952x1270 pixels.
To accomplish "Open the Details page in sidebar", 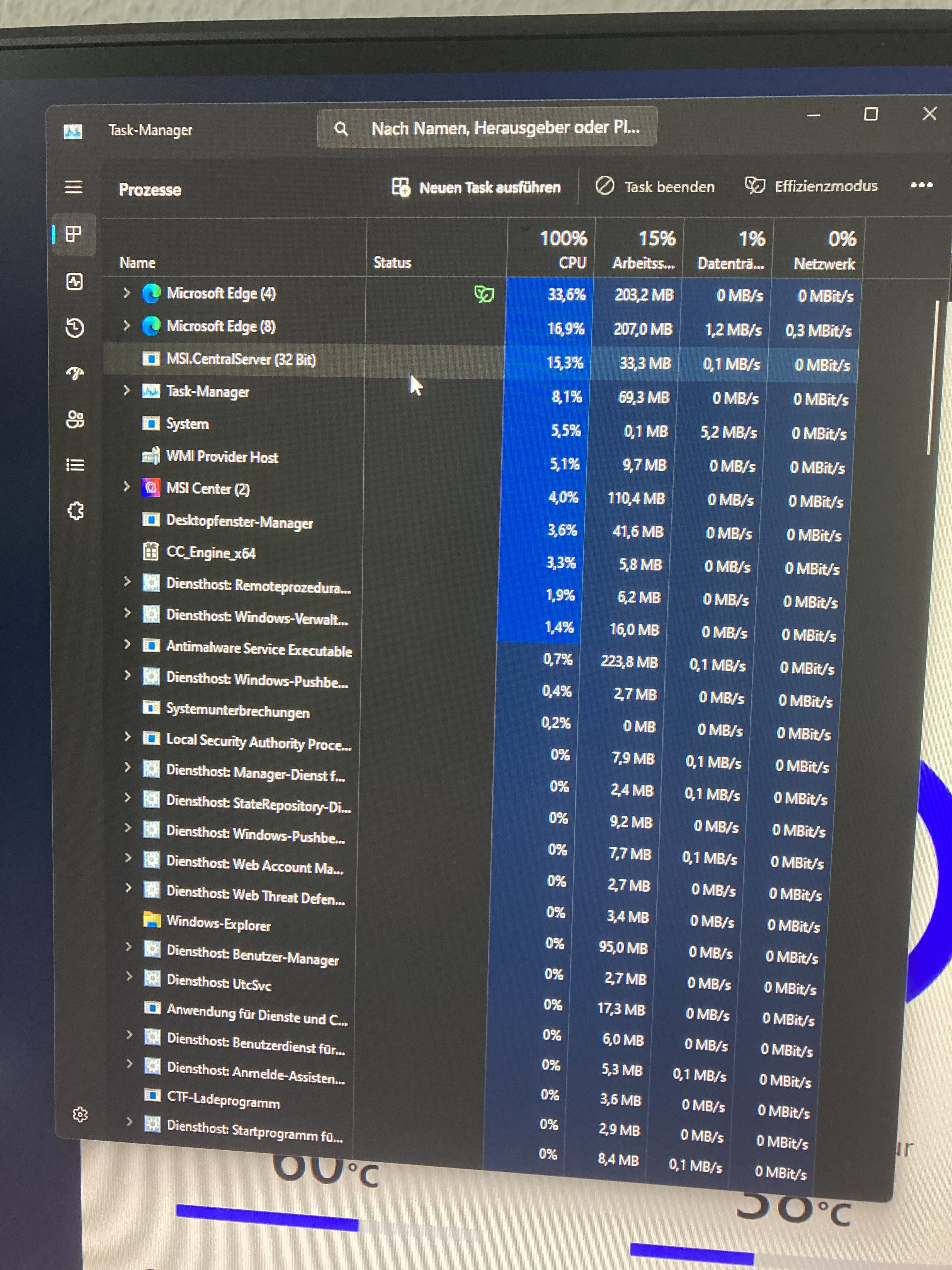I will coord(75,465).
